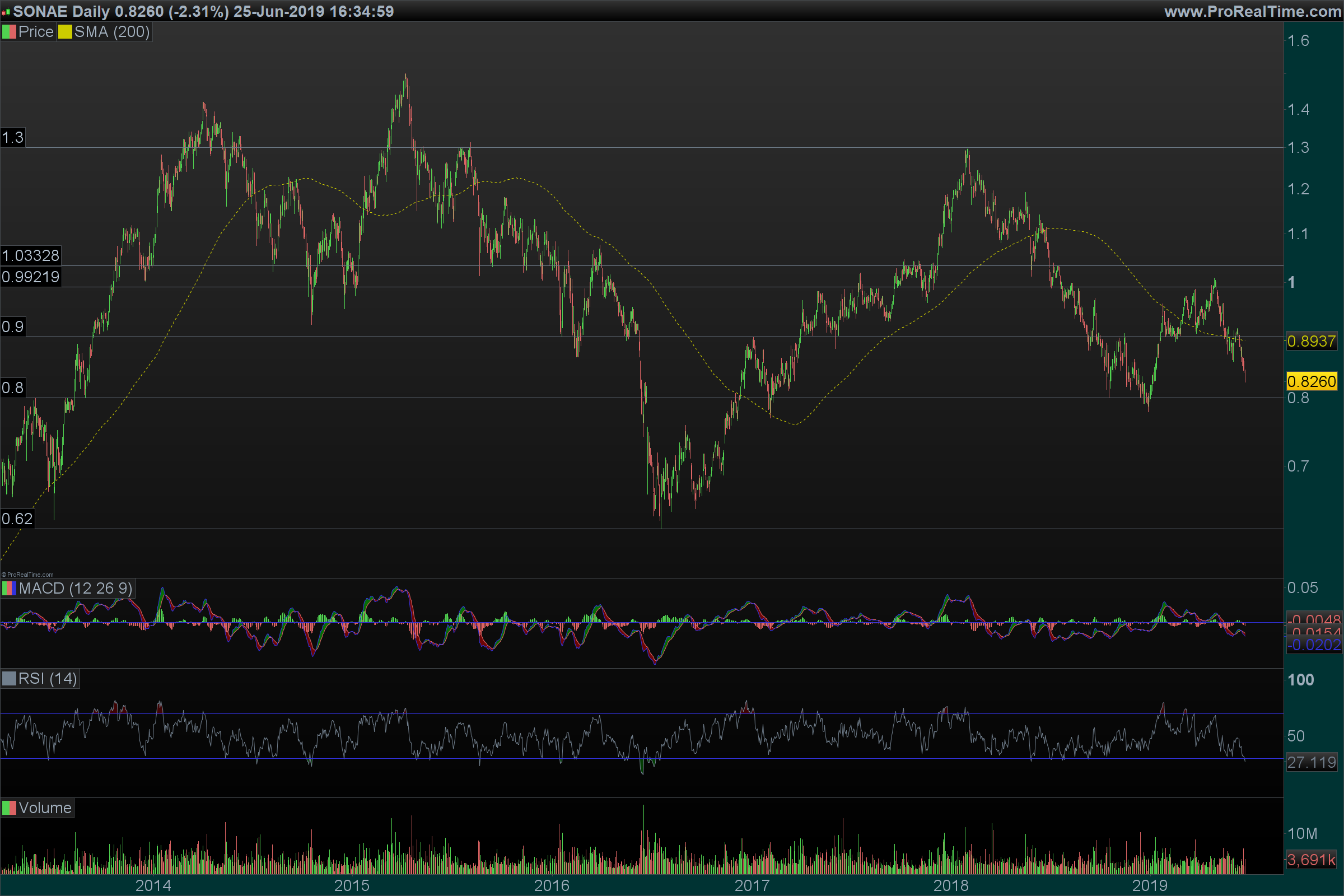The image size is (1344, 896).
Task: Click the MACD indicator color icon
Action: pyautogui.click(x=8, y=589)
